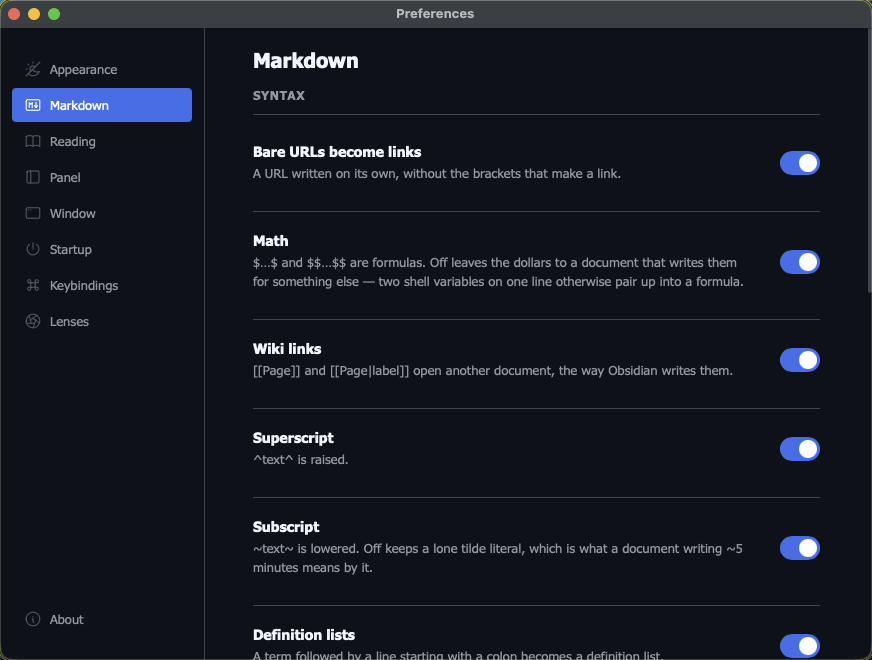
Task: Toggle the Subscript switch
Action: pos(799,548)
